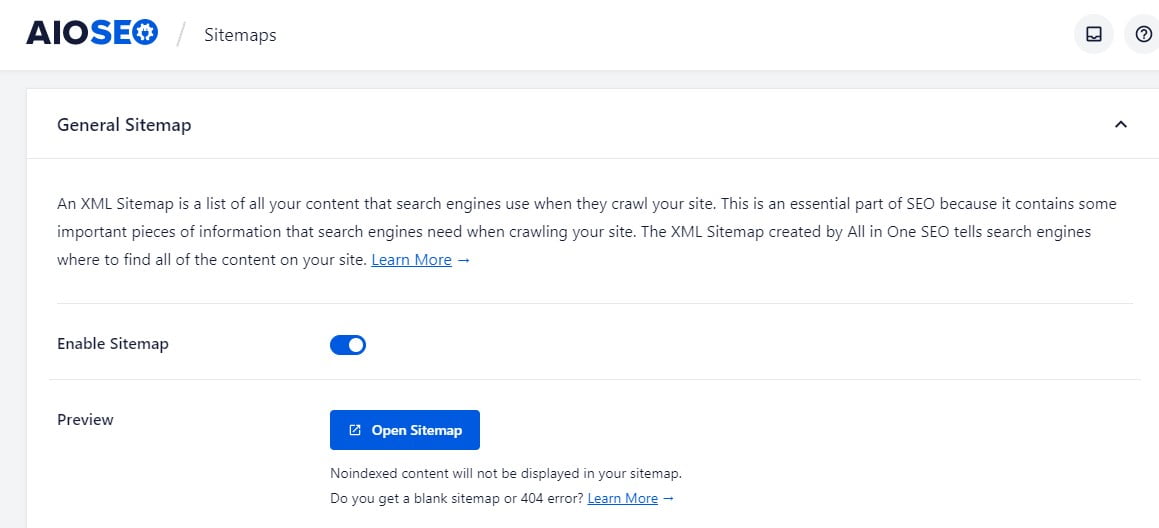Viewport: 1159px width, 528px height.
Task: Open the help question mark icon
Action: point(1143,34)
